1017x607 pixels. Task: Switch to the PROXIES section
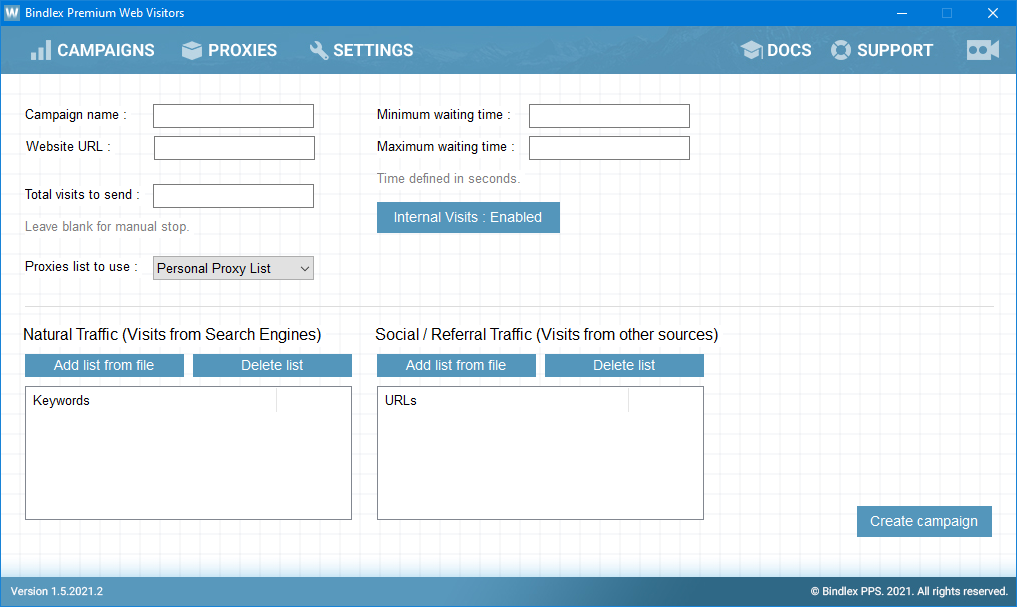point(243,50)
